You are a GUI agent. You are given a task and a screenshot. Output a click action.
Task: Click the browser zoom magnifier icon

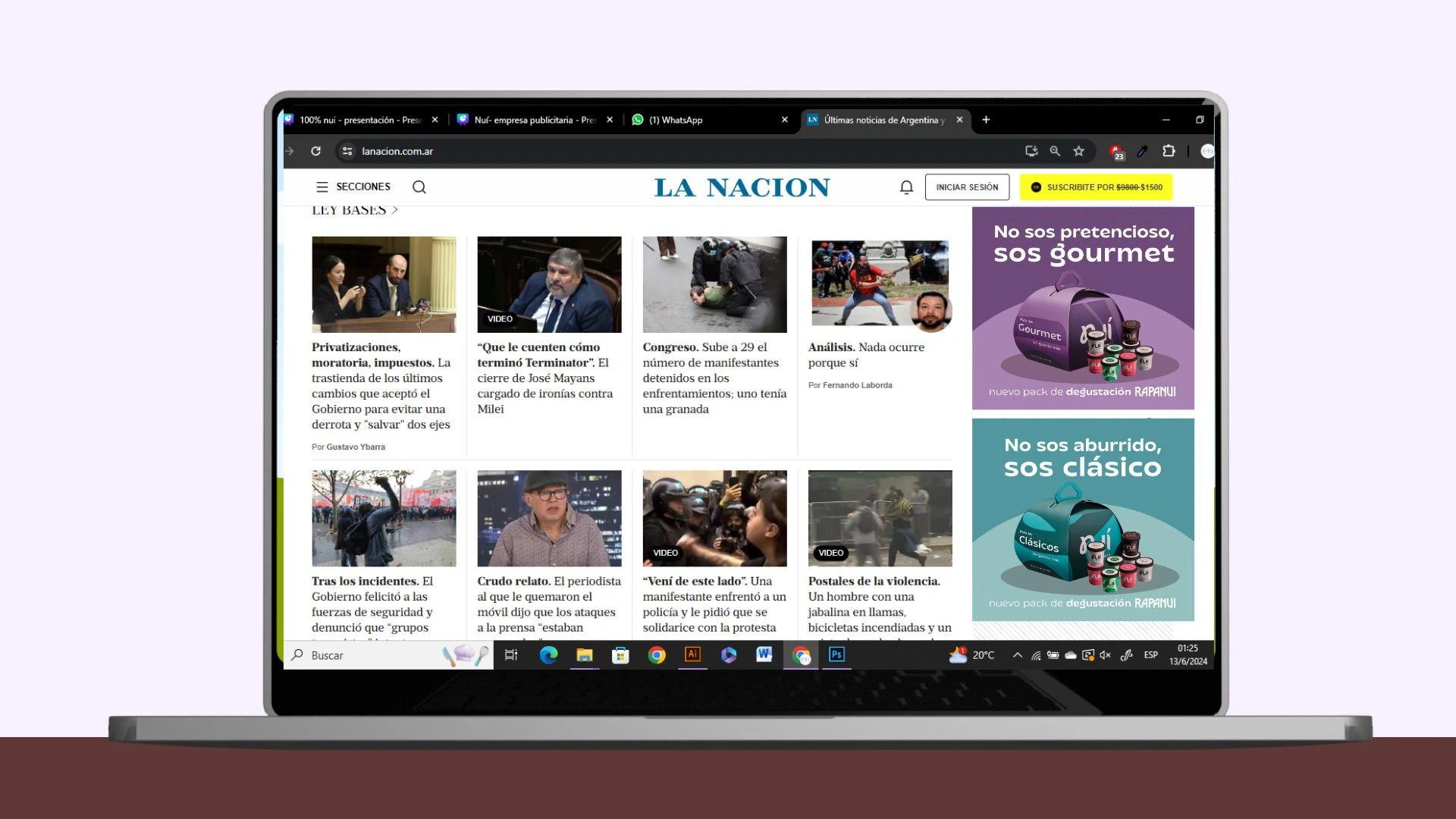(1055, 151)
